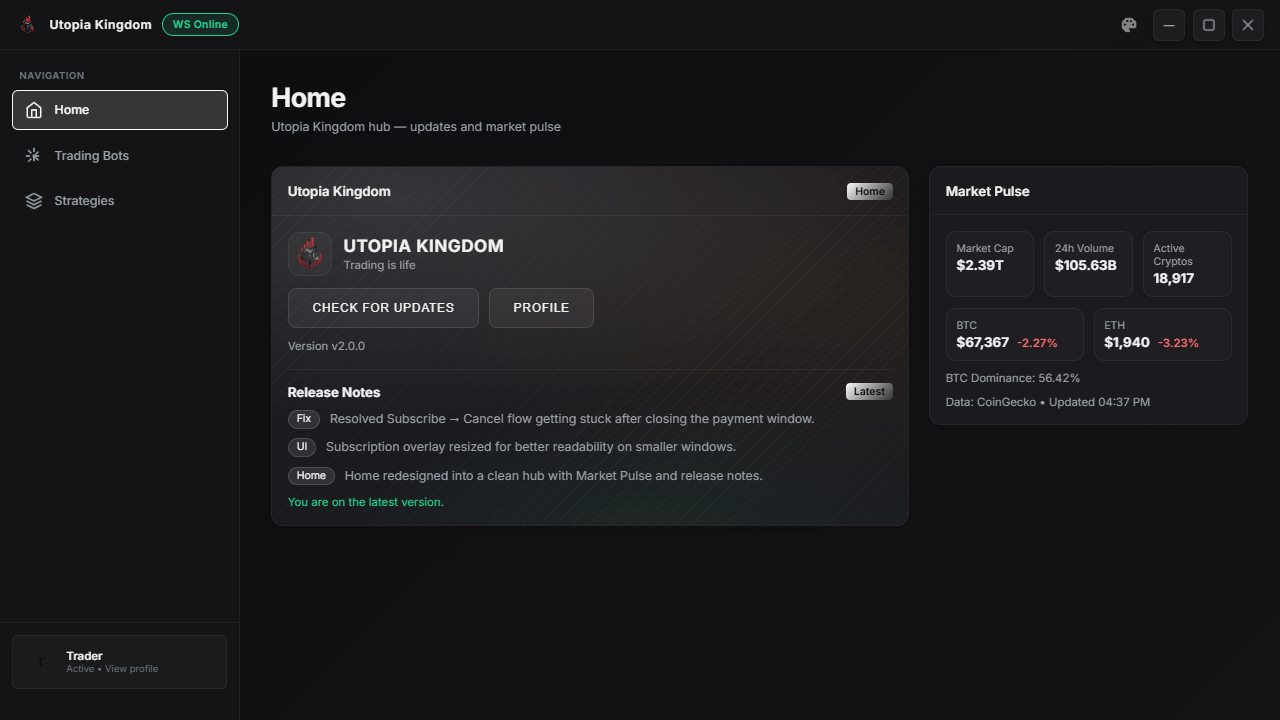Screen dimensions: 1280x720
Task: Open the theme palette icon
Action: click(x=1129, y=25)
